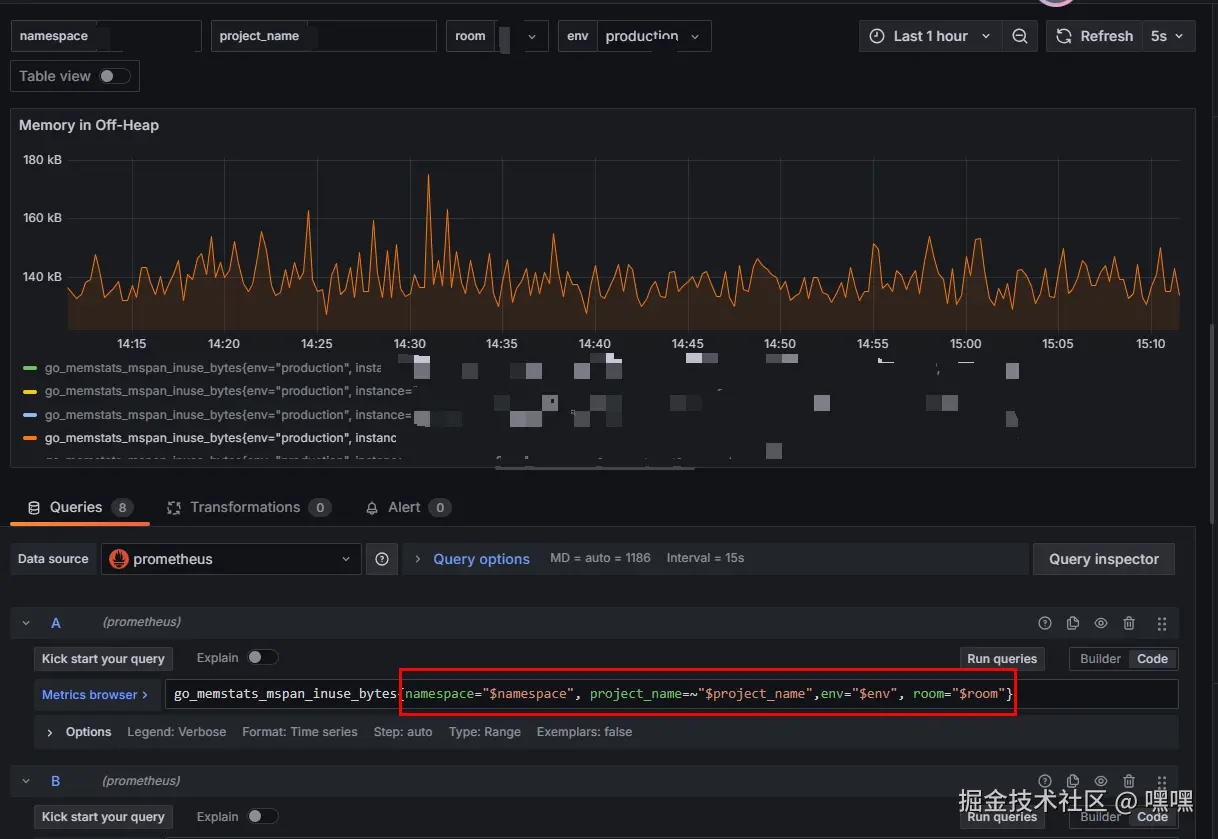Click the go_memstats_mspan_inuse_bytes query editor field

[x=672, y=694]
